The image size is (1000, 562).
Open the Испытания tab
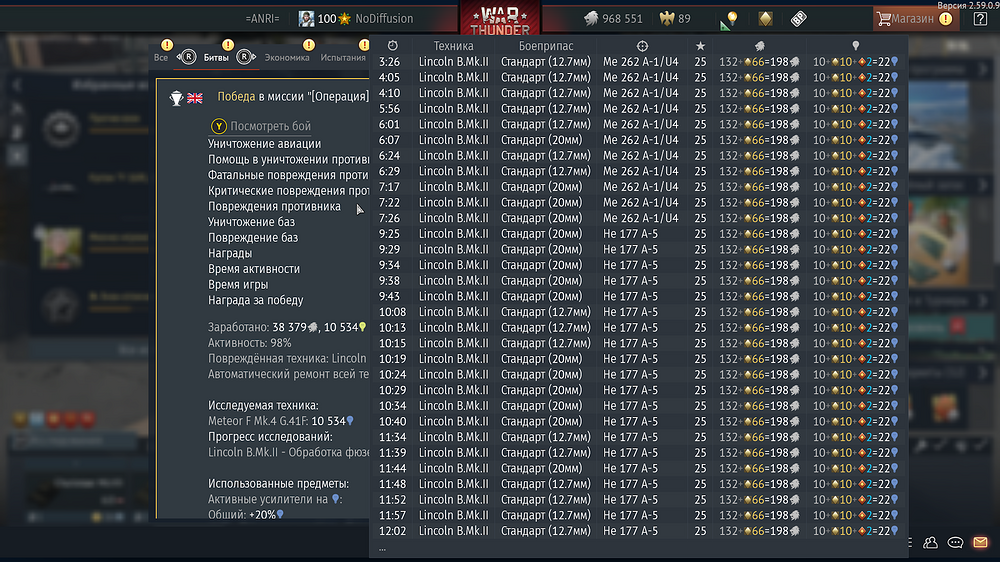click(343, 57)
